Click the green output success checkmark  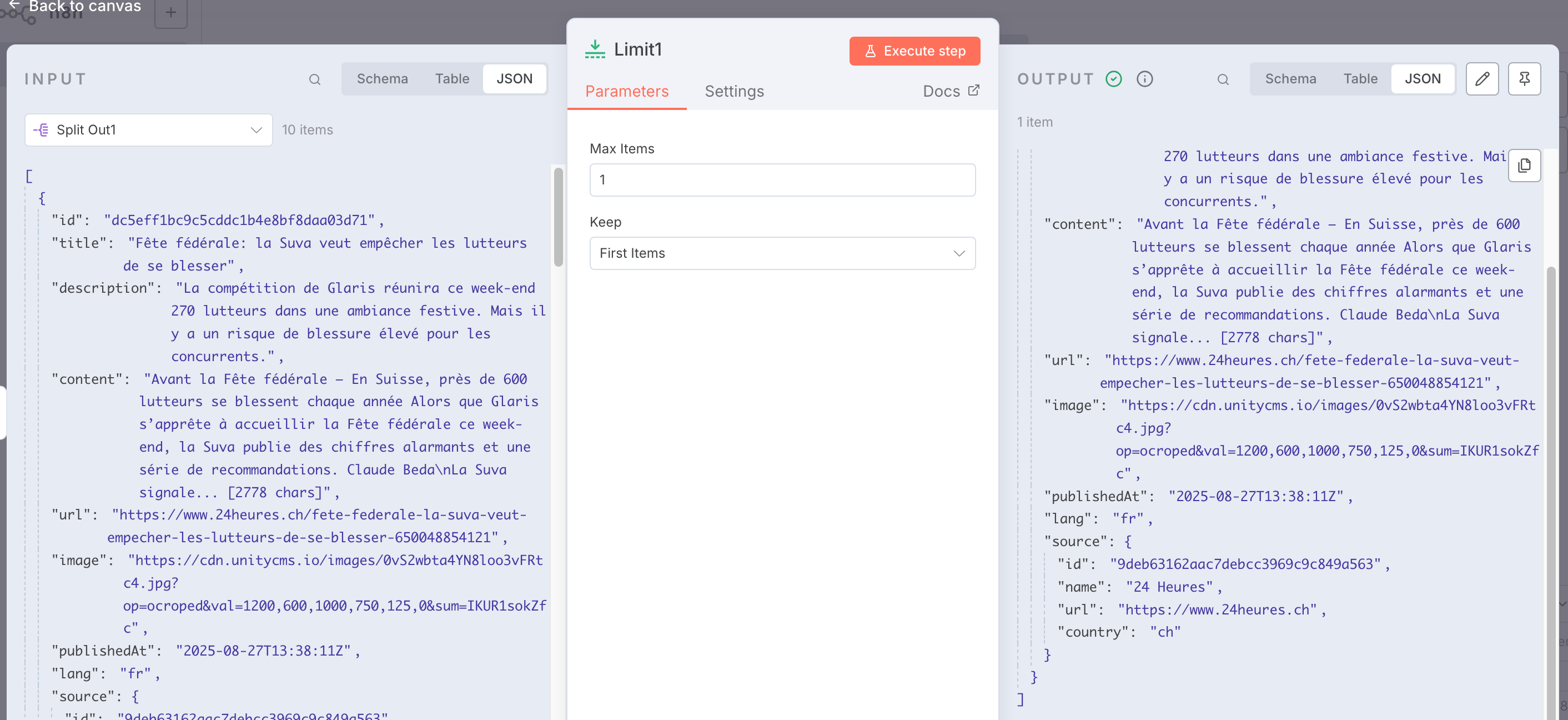(x=1113, y=78)
